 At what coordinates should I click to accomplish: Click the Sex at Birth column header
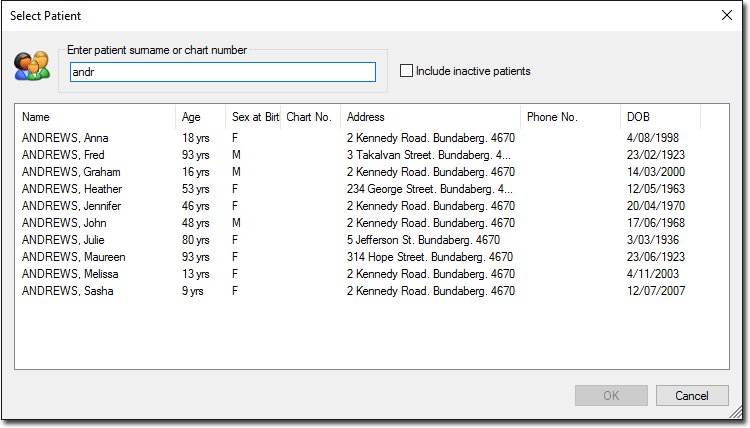coord(253,117)
